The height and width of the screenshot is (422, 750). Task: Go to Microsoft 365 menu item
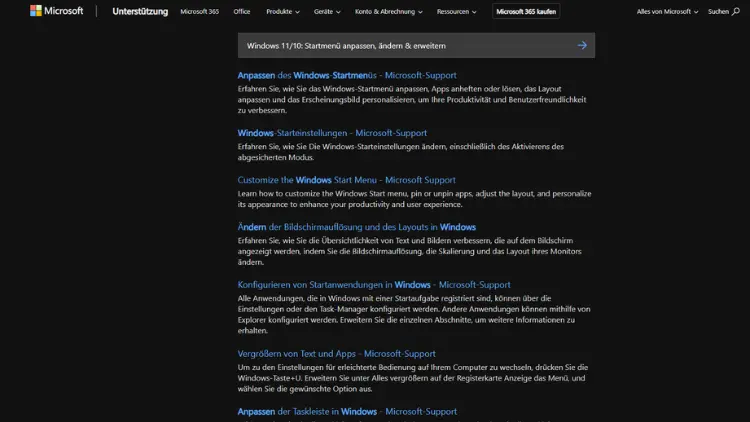click(199, 11)
